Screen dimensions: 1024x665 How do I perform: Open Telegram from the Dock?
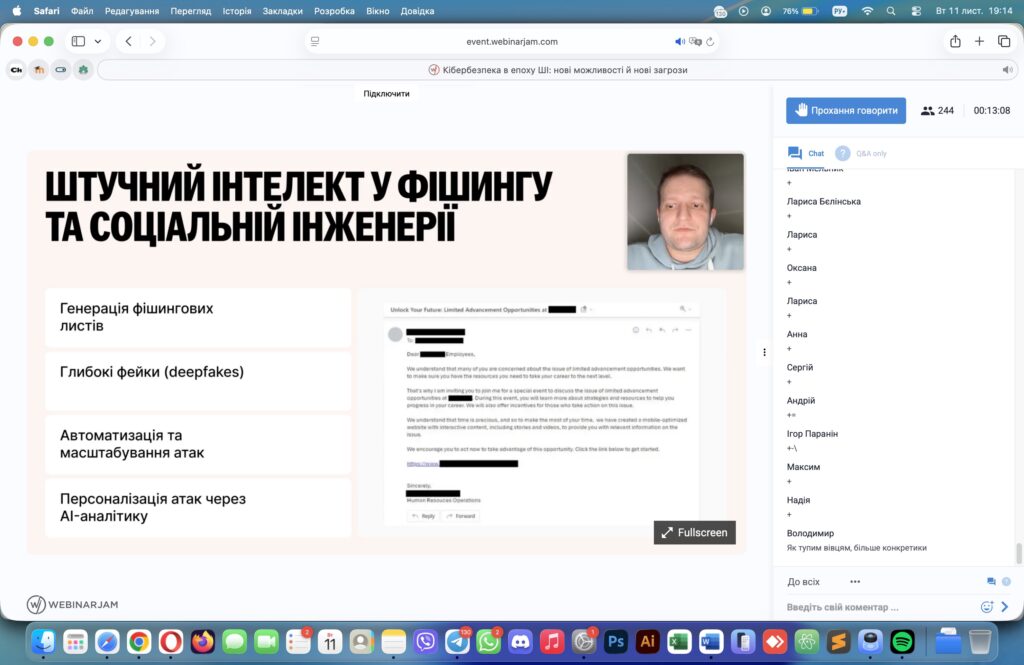458,641
